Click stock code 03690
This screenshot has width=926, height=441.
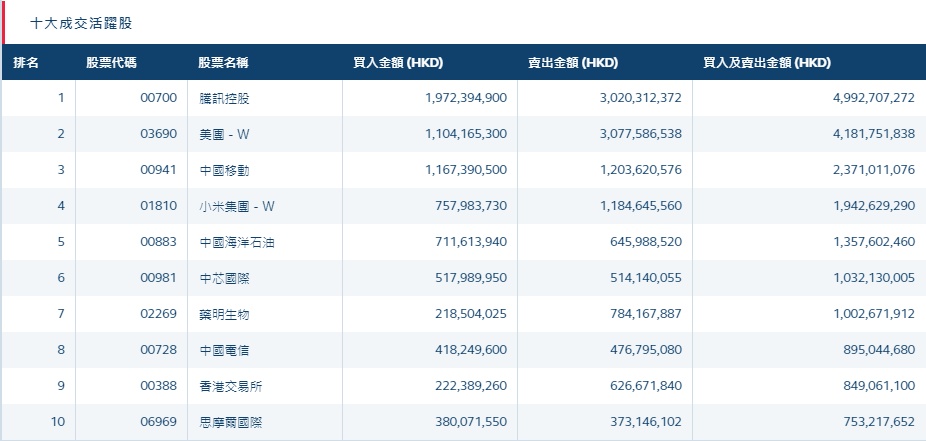[158, 134]
